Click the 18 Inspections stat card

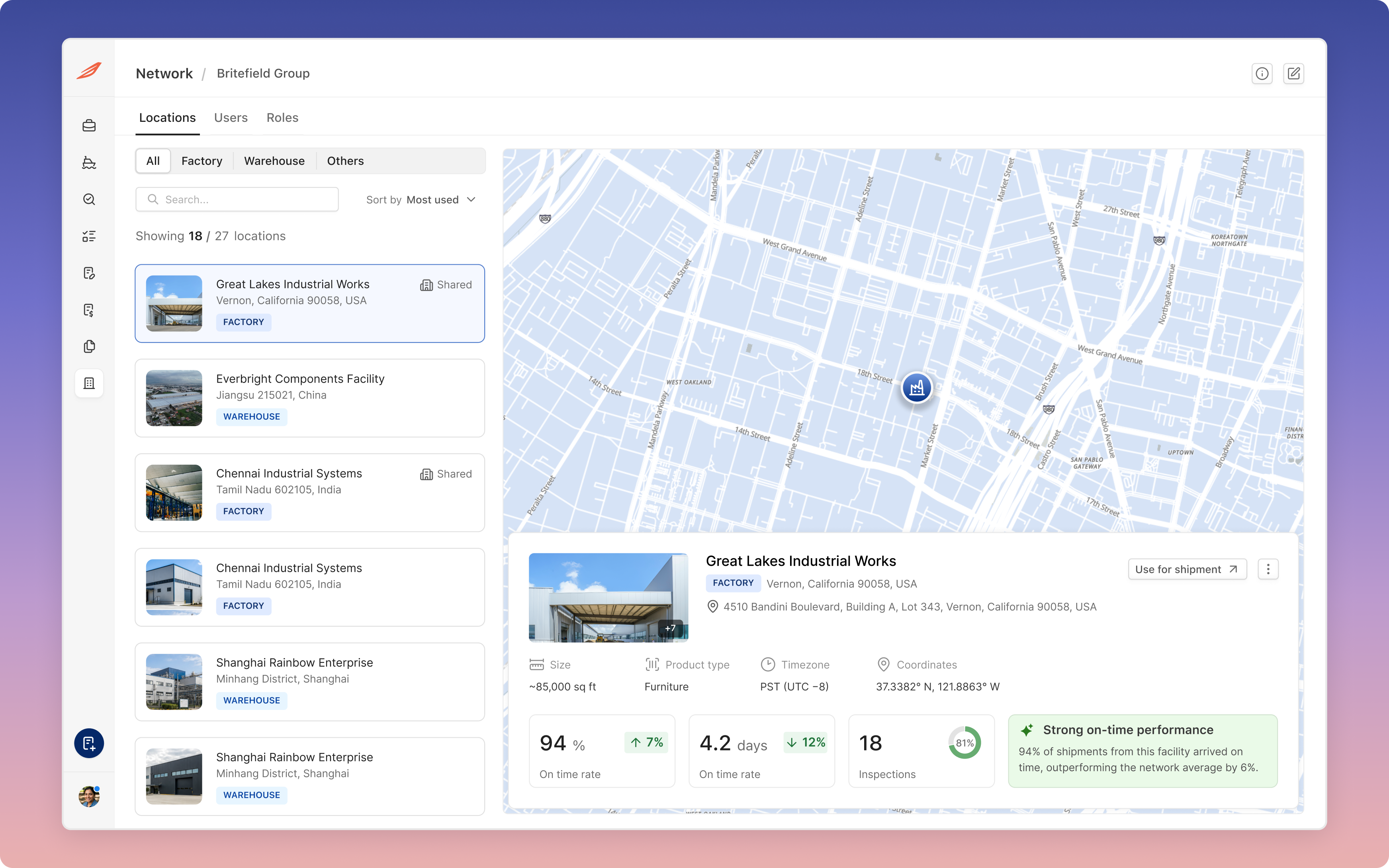click(x=921, y=751)
